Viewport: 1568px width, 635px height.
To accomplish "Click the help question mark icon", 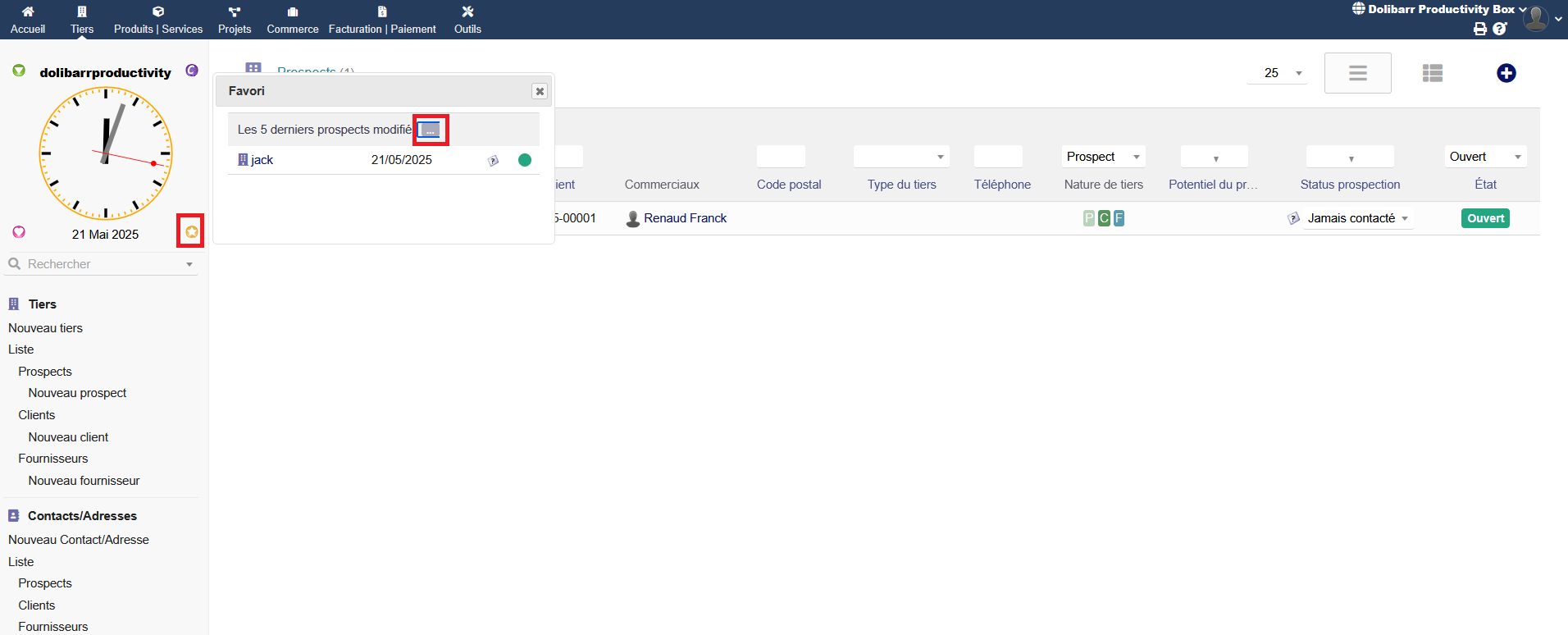I will pyautogui.click(x=1500, y=29).
